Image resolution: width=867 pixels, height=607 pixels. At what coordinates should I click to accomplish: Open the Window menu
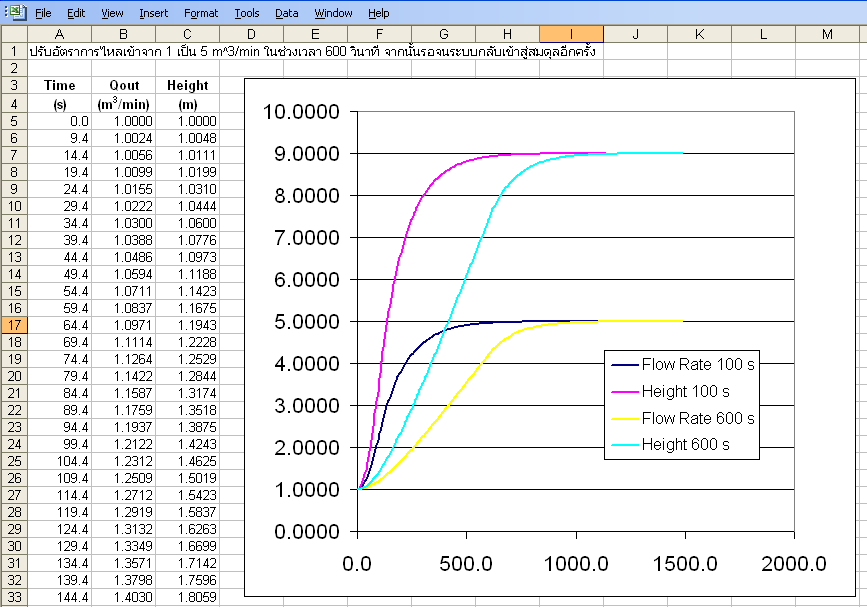333,13
